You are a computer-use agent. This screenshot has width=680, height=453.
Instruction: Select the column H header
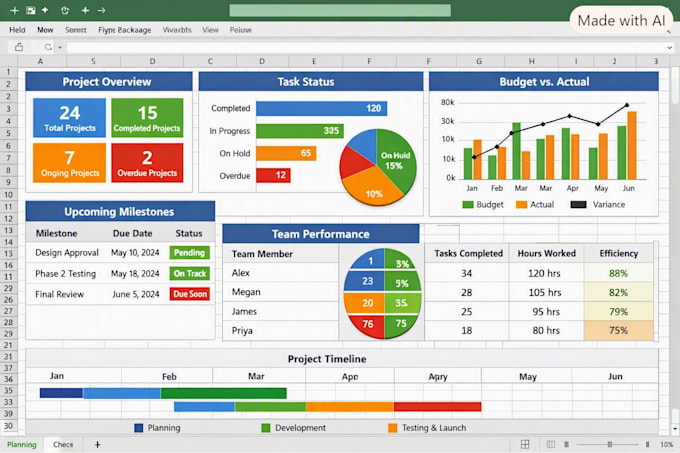pos(531,61)
